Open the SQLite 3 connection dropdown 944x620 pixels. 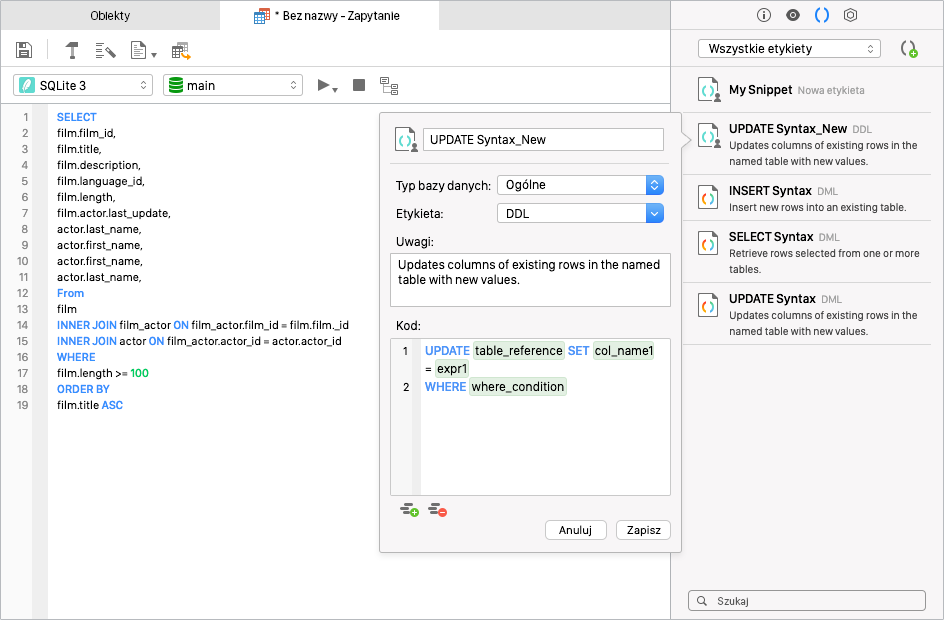(x=83, y=85)
